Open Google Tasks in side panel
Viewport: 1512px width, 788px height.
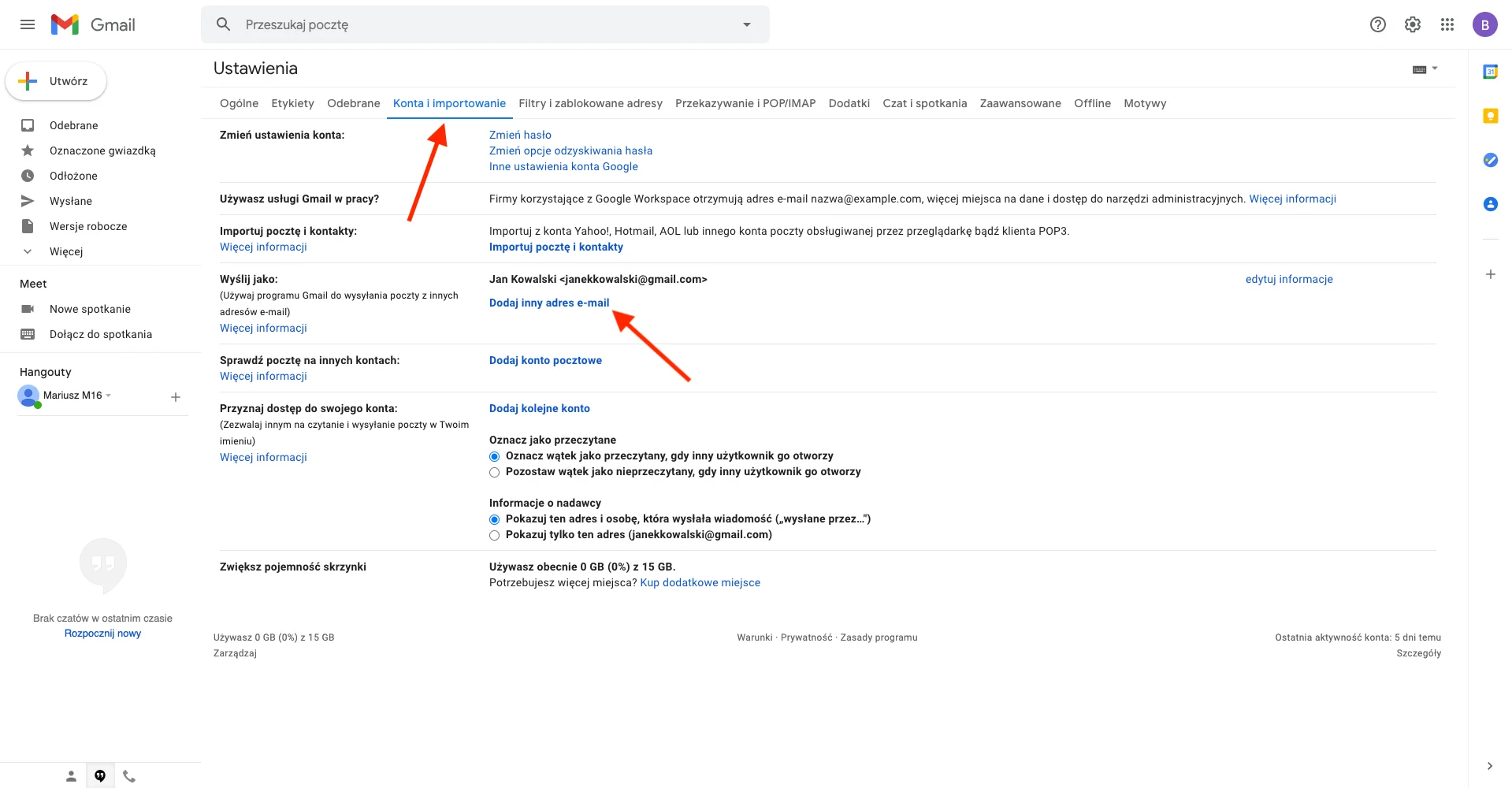pos(1490,160)
